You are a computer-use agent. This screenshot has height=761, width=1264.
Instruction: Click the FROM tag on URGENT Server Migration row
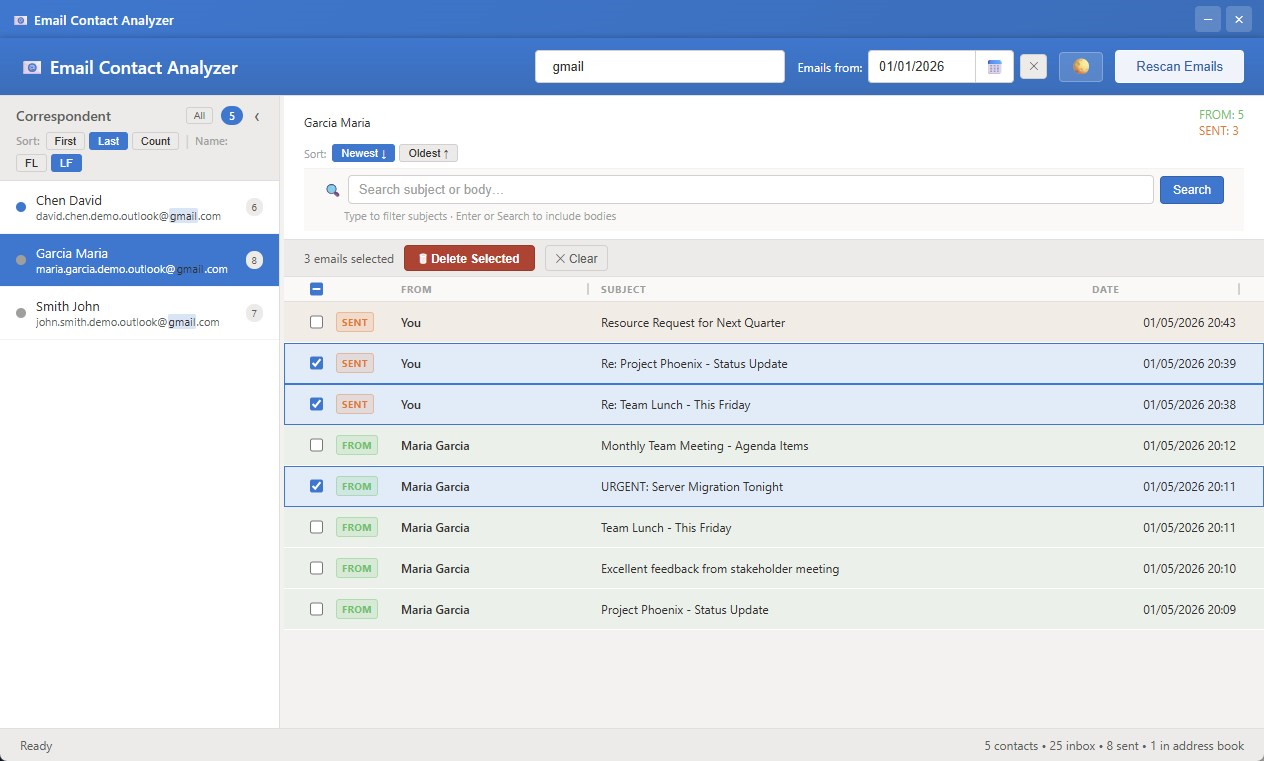point(356,486)
